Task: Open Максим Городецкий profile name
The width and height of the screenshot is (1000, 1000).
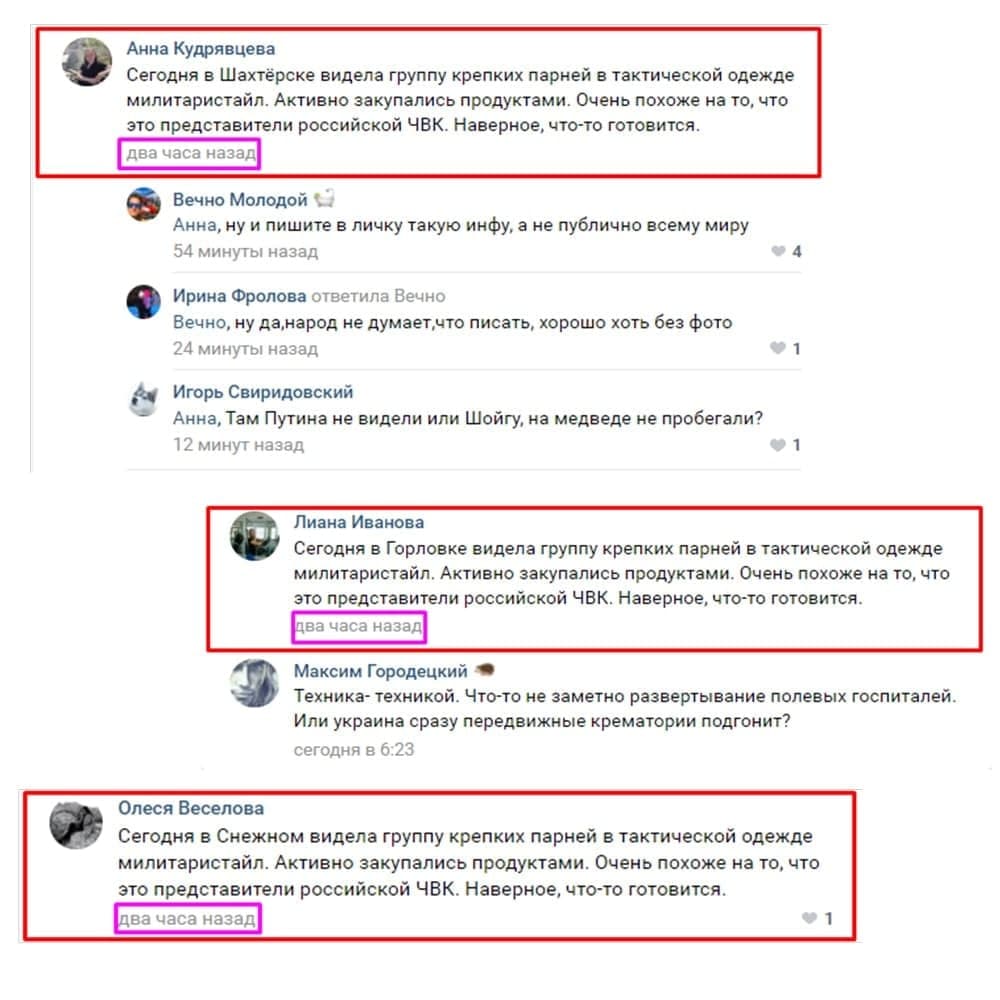Action: (381, 671)
